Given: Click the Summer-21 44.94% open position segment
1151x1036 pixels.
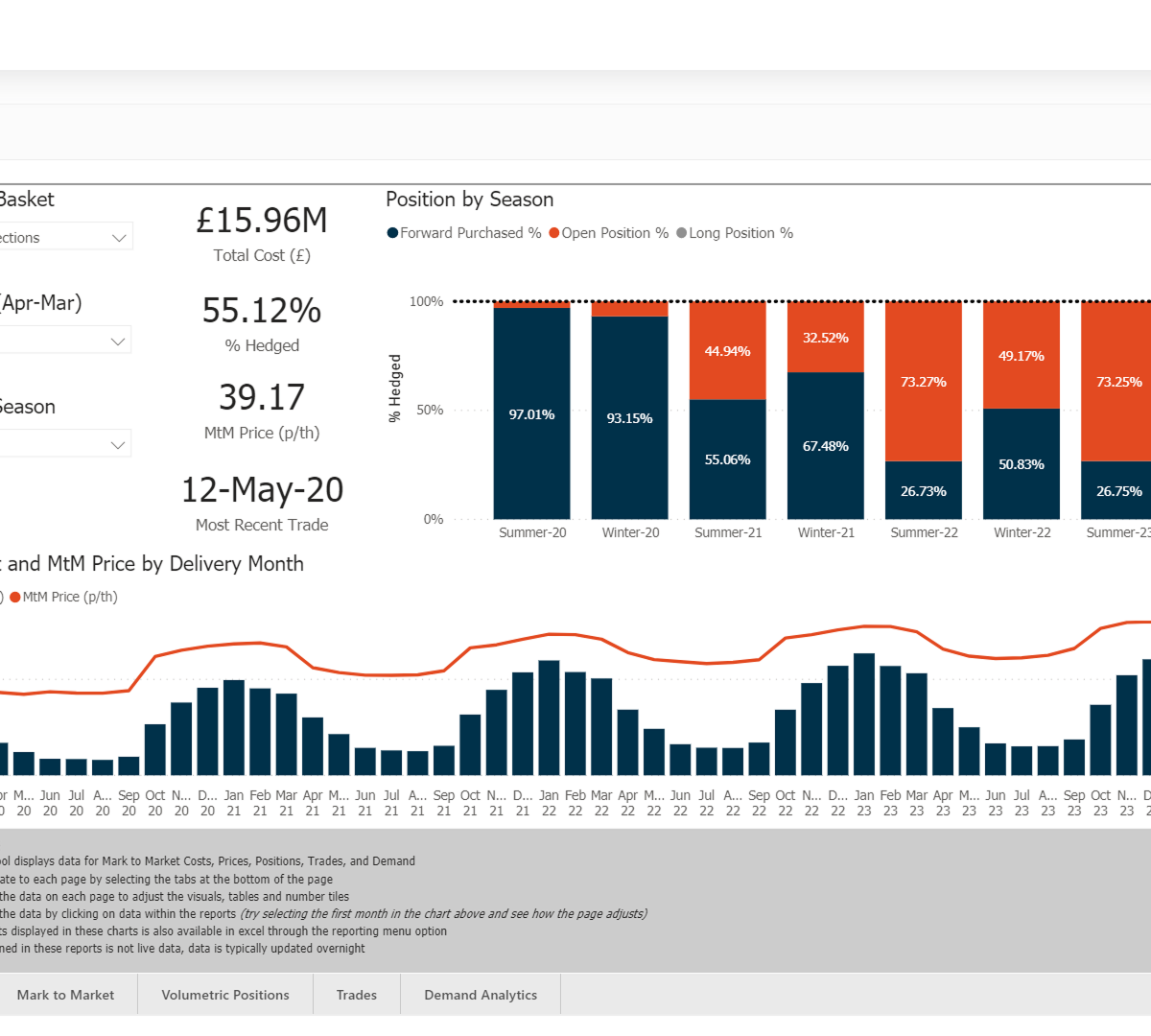Looking at the screenshot, I should [727, 351].
